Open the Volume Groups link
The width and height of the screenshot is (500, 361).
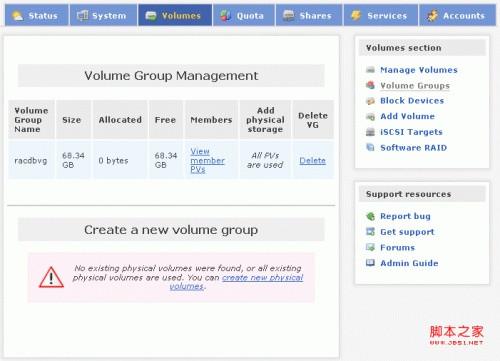coord(415,86)
